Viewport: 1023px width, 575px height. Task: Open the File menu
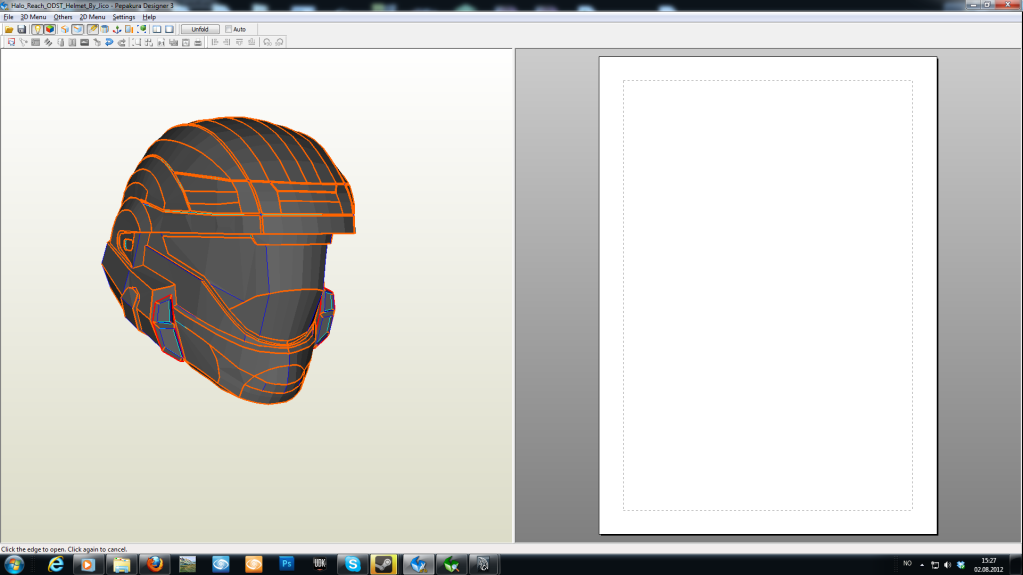8,17
